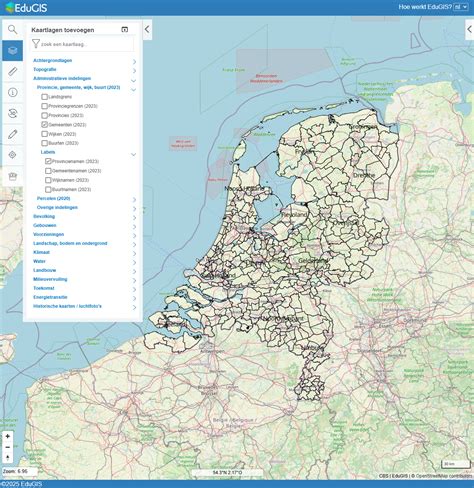Enable the Wijken (2023) checkbox

(44, 134)
